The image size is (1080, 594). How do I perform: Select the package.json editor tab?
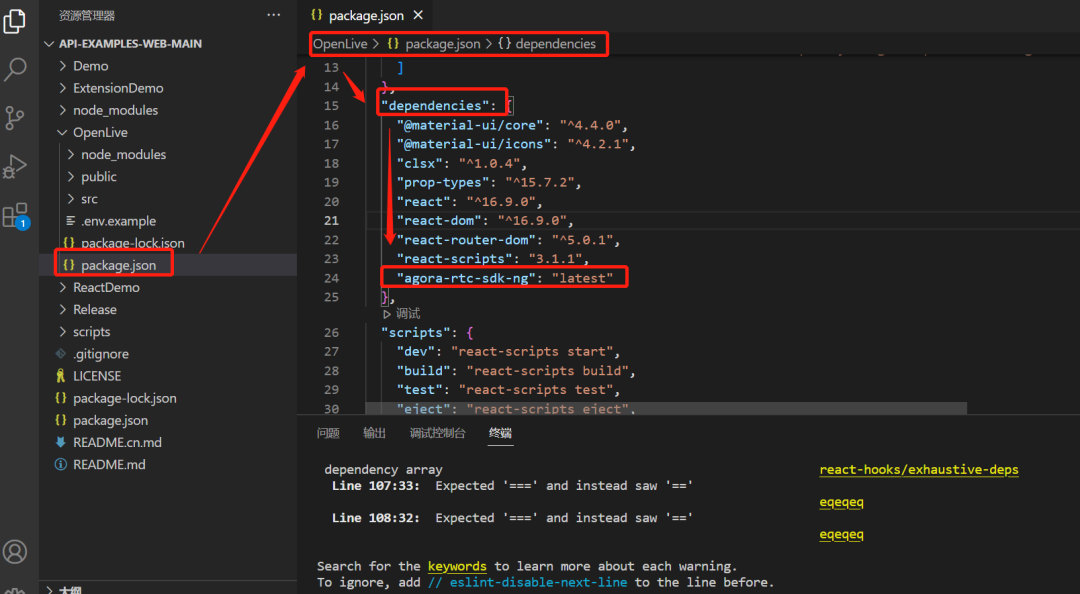pyautogui.click(x=366, y=15)
